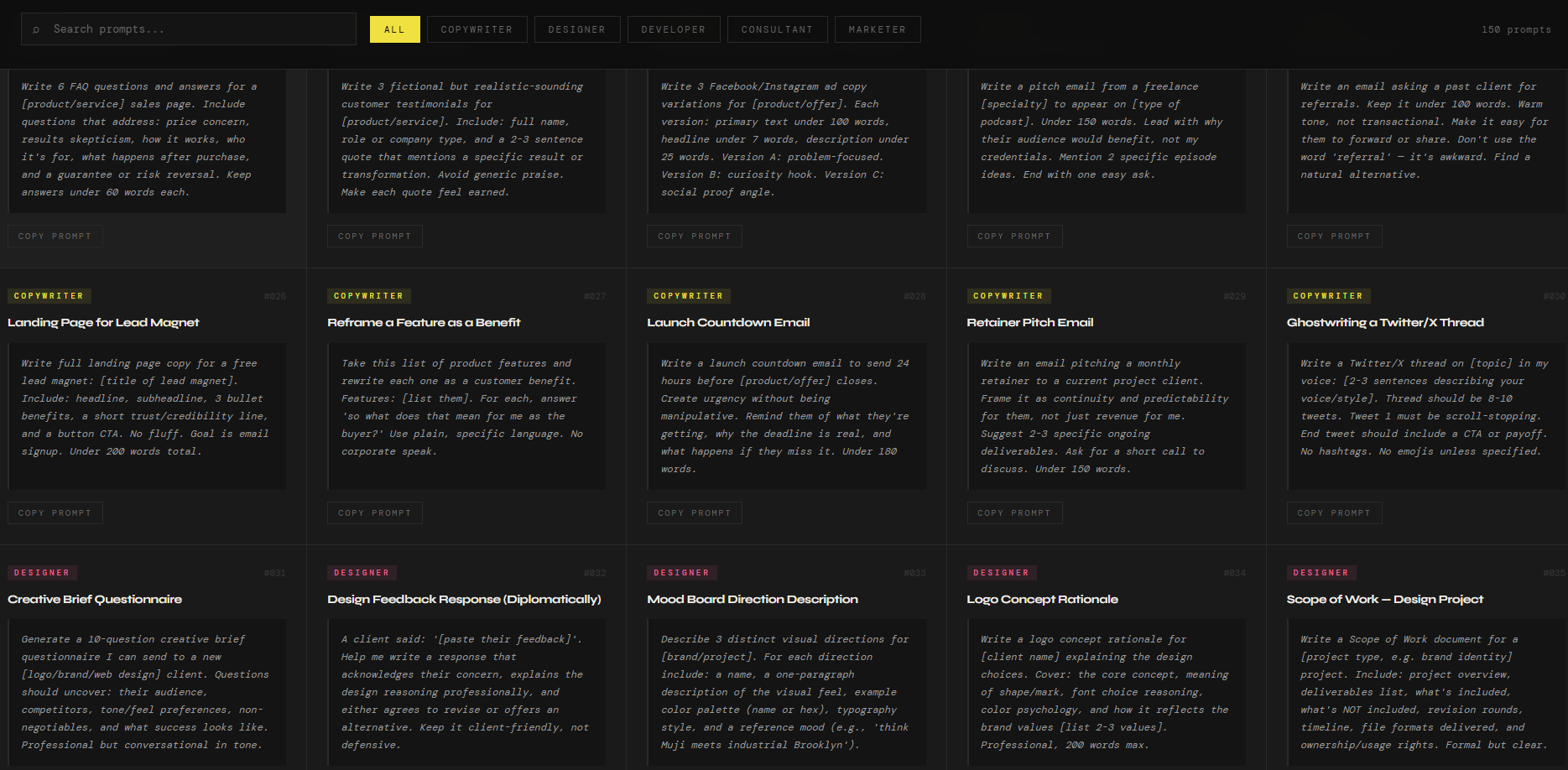Image resolution: width=1568 pixels, height=770 pixels.
Task: Filter prompts by COPYWRITER
Action: [477, 29]
